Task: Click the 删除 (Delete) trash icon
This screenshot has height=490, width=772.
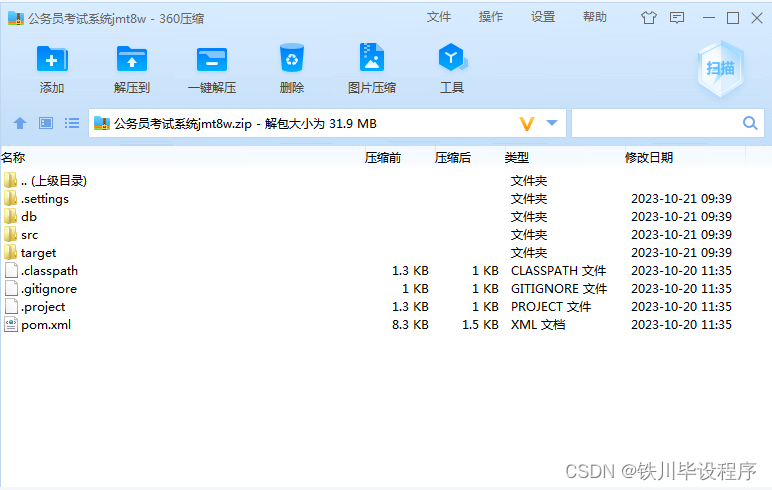Action: (291, 58)
